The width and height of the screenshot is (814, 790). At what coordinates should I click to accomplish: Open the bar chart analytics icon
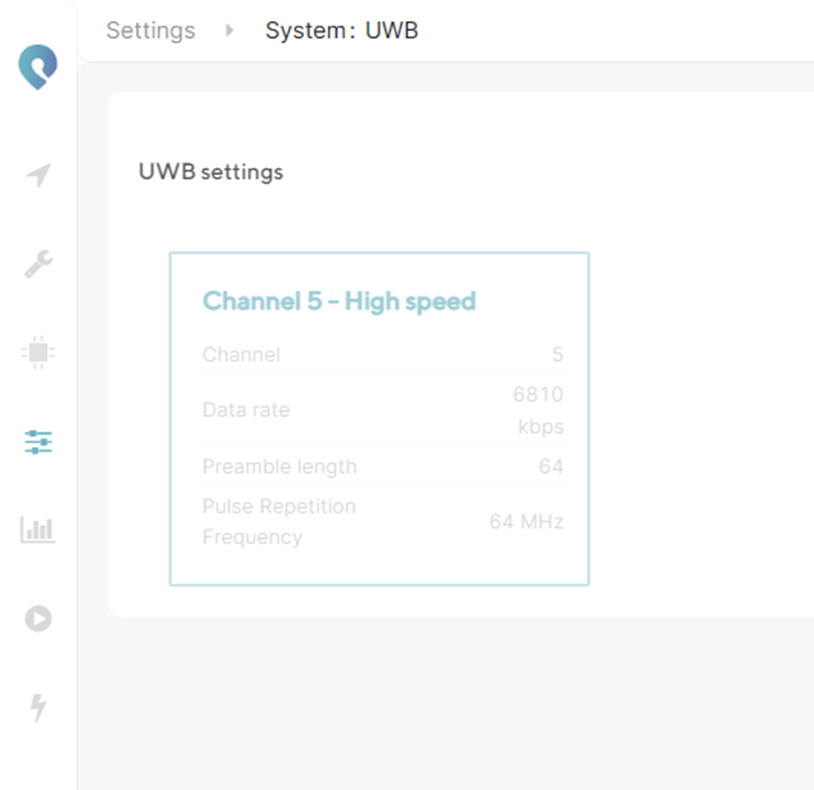(38, 530)
